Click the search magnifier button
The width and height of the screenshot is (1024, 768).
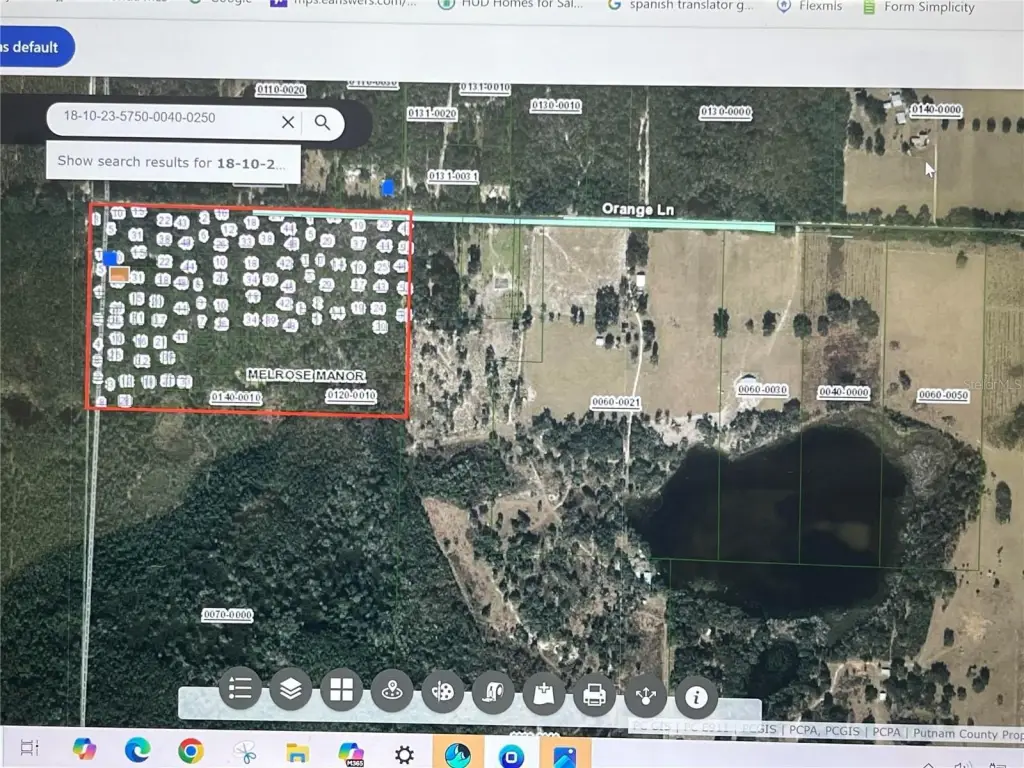point(322,122)
